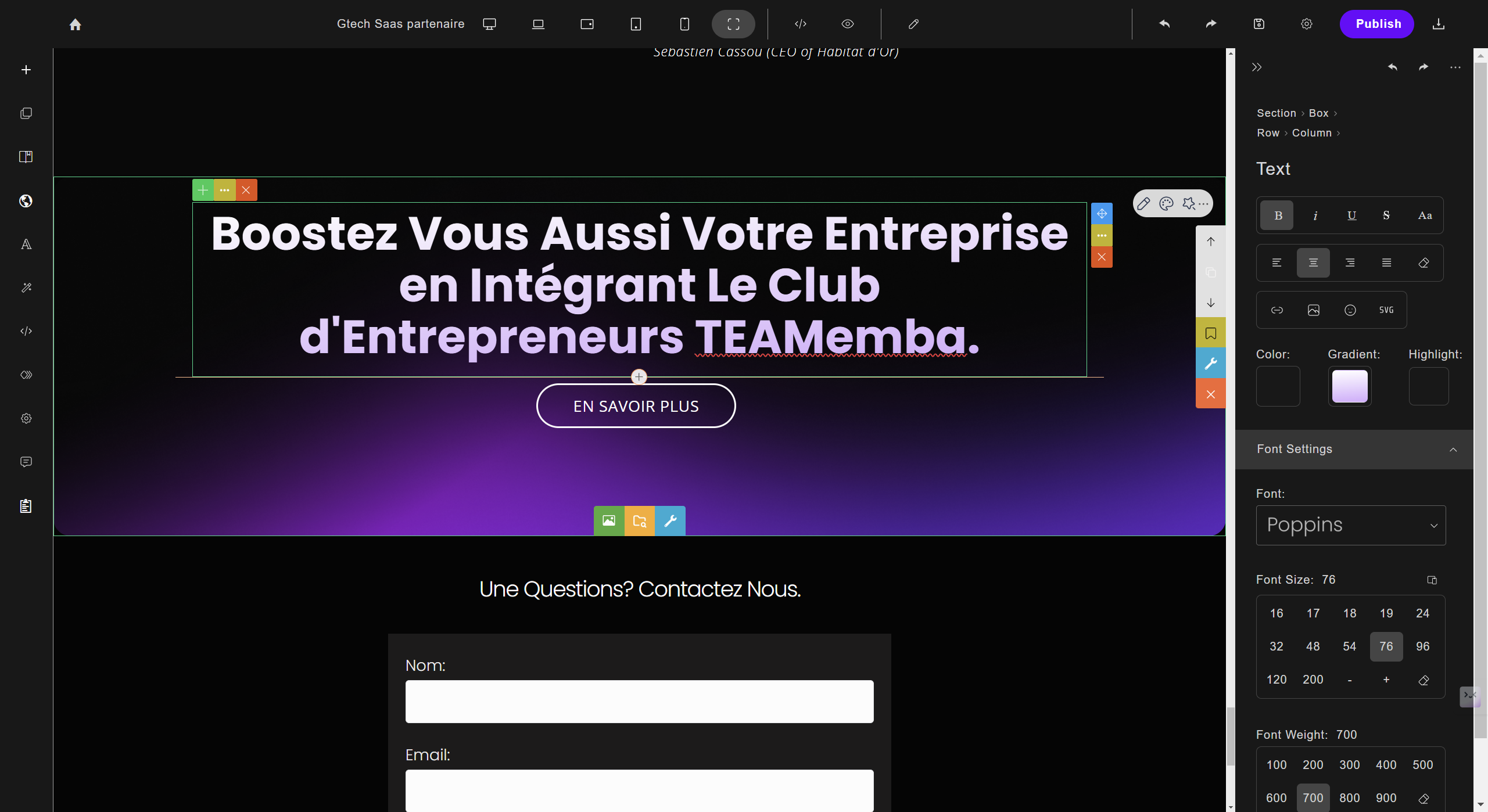Set font weight to 800
The width and height of the screenshot is (1488, 812).
pyautogui.click(x=1349, y=798)
